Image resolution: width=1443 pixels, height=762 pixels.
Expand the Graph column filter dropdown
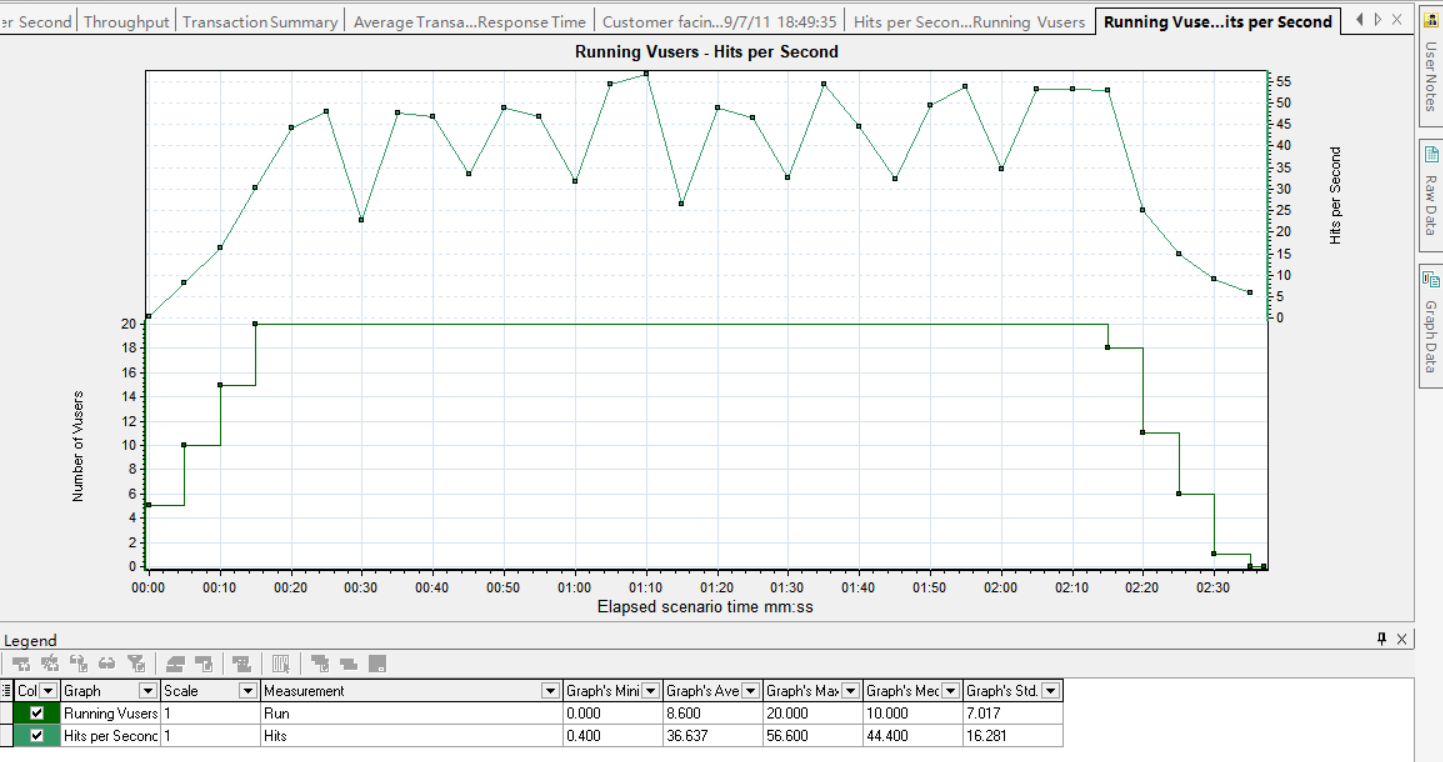tap(148, 691)
